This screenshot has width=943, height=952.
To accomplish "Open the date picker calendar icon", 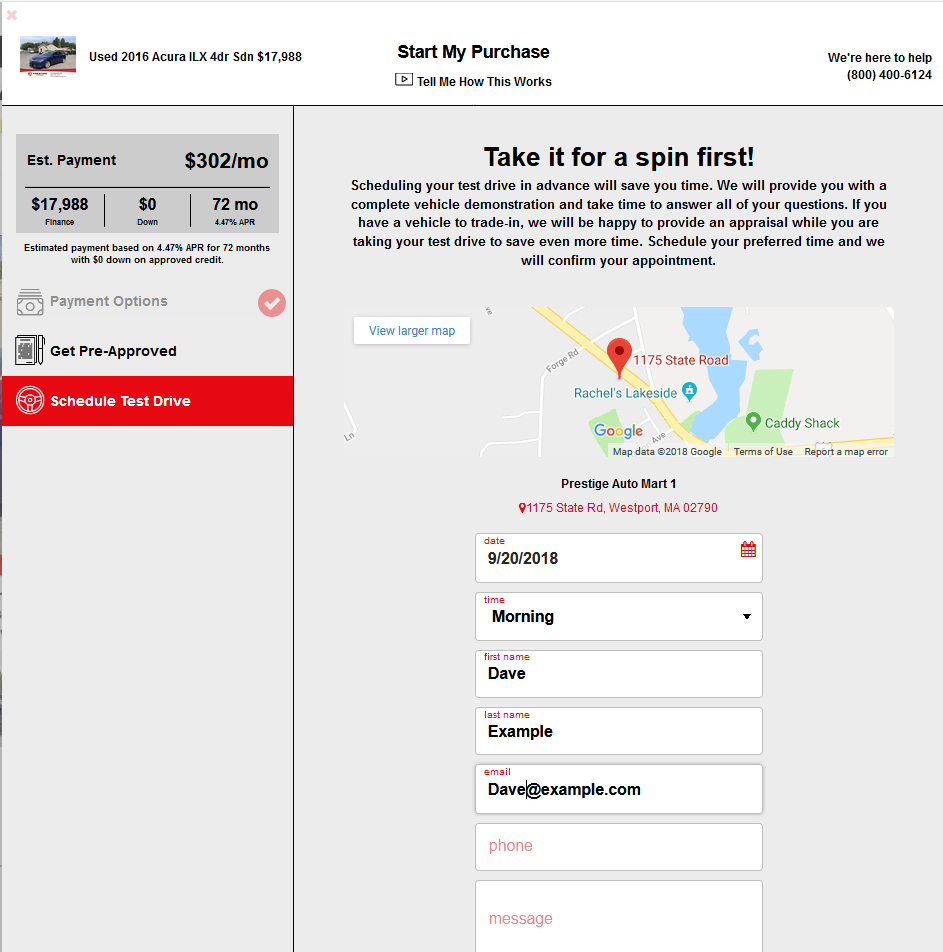I will pos(748,549).
